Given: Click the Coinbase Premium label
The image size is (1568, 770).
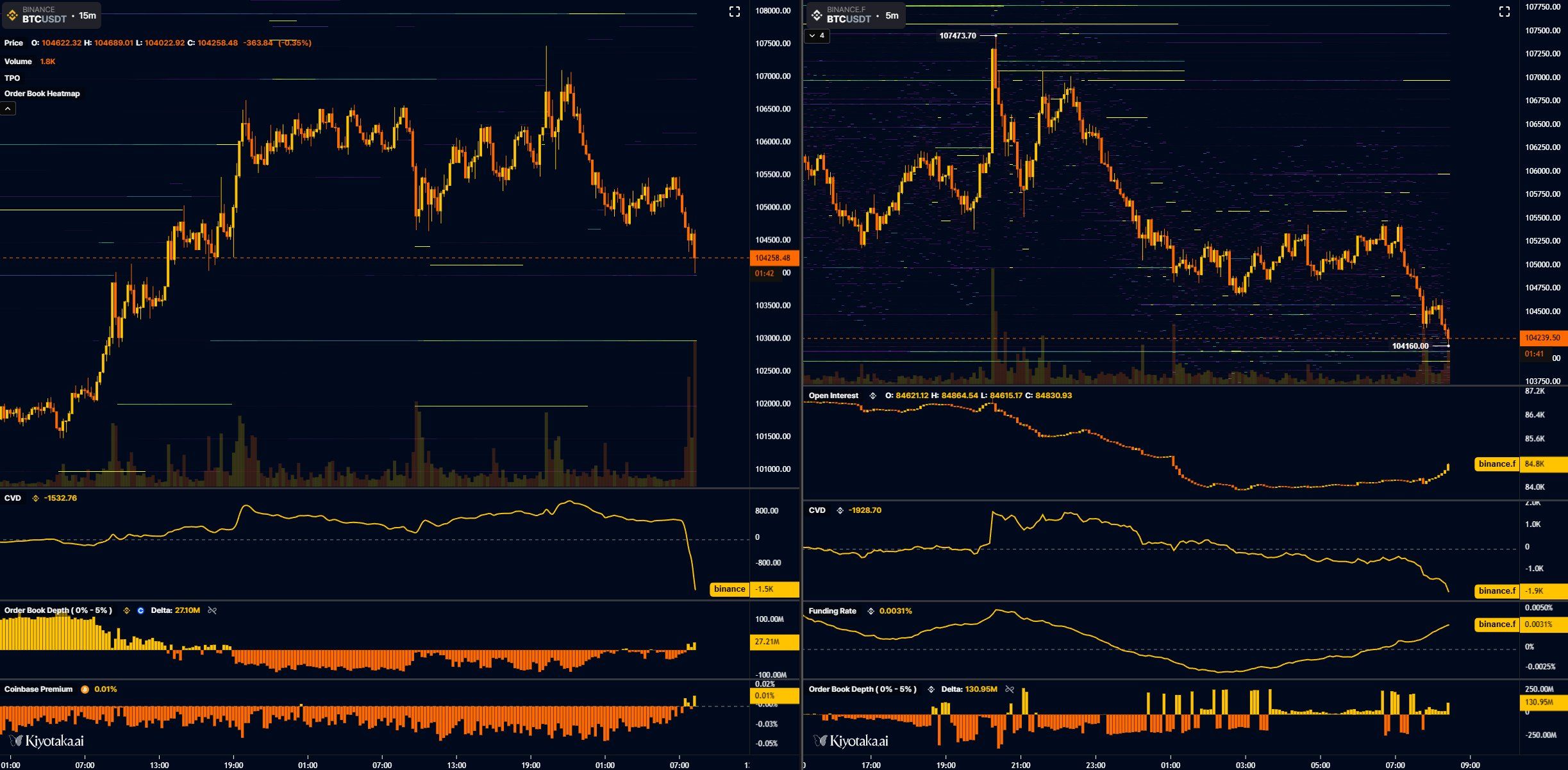Looking at the screenshot, I should (x=37, y=689).
